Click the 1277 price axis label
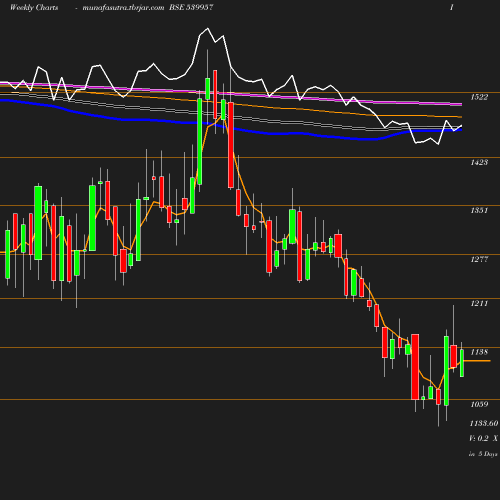 pyautogui.click(x=479, y=259)
